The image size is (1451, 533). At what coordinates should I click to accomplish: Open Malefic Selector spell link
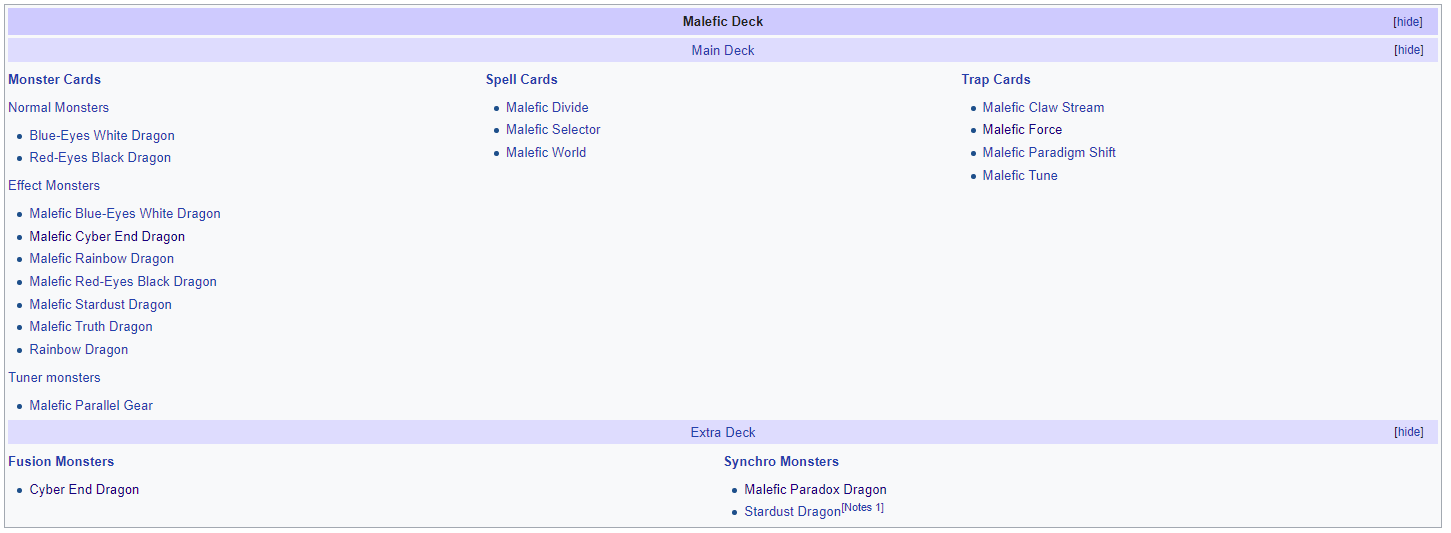[x=553, y=129]
